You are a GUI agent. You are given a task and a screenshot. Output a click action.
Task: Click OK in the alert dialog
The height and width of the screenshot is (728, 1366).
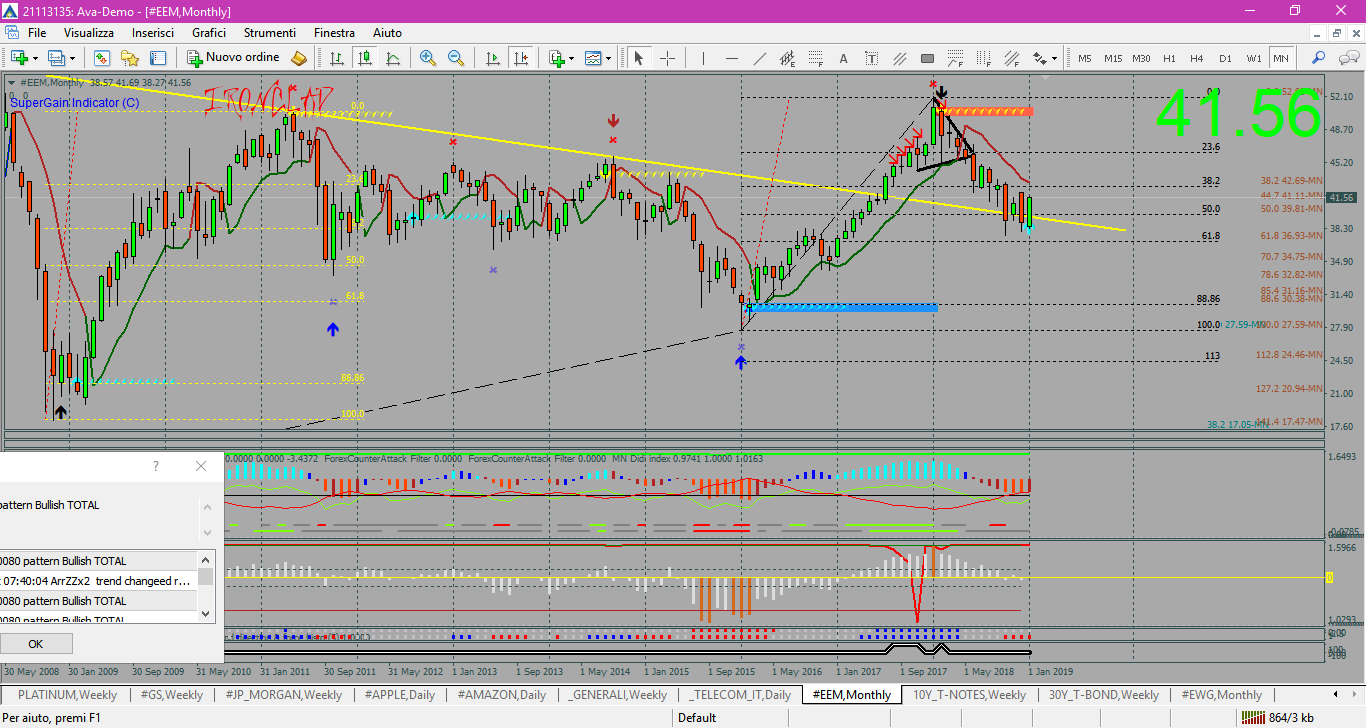tap(35, 644)
